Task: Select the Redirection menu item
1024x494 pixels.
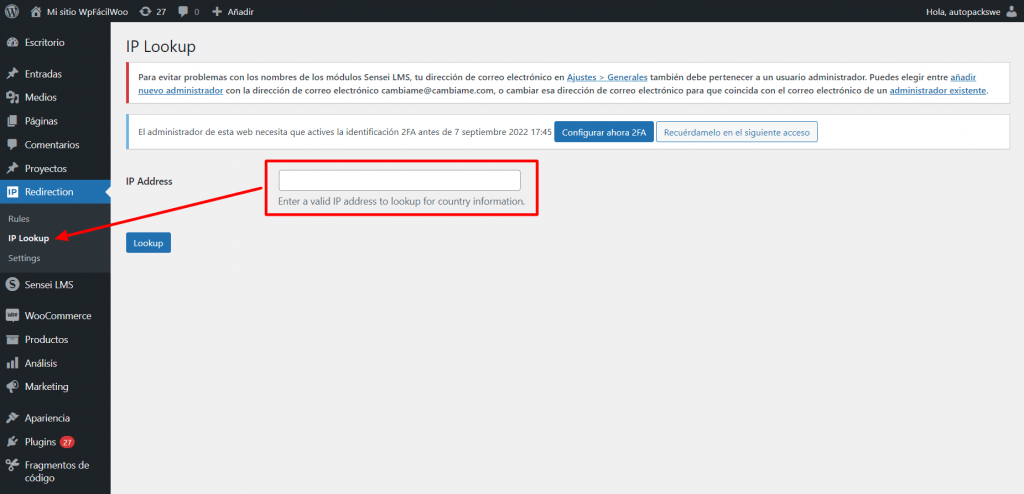Action: [55, 191]
